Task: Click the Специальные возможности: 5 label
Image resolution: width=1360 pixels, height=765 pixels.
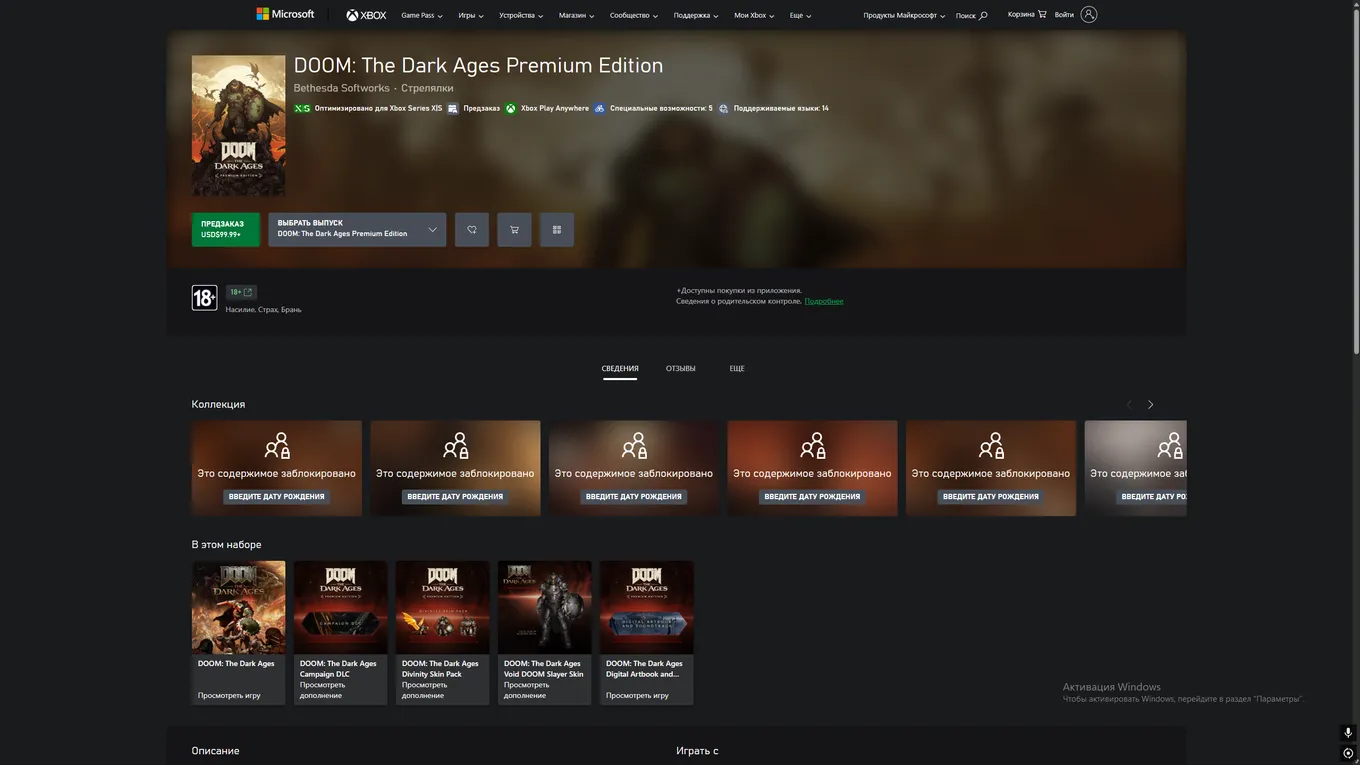Action: [661, 108]
